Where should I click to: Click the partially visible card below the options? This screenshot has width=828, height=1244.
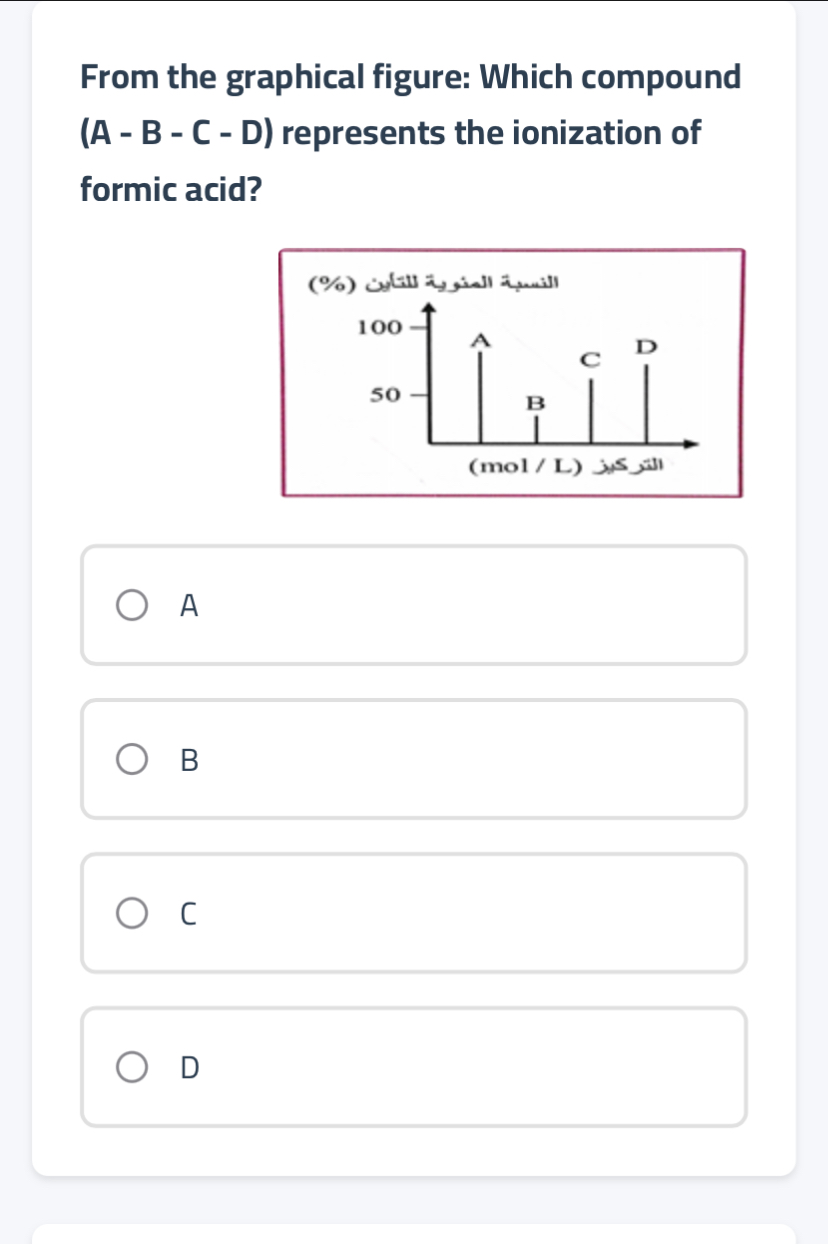point(414,1234)
